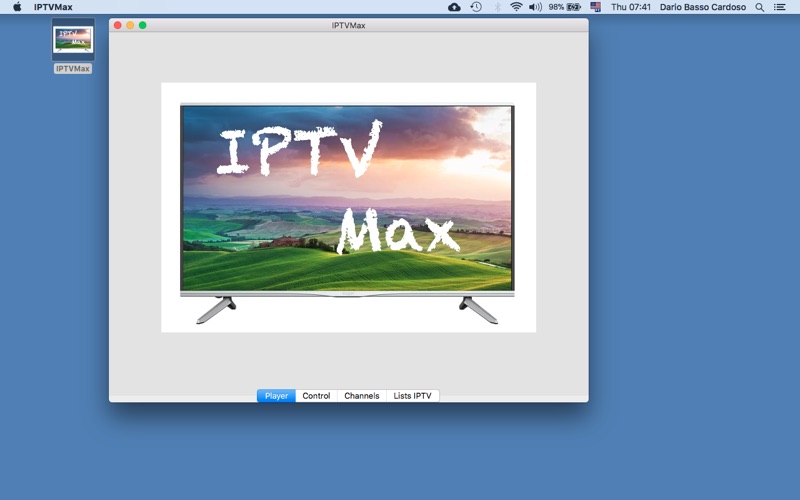Click the 98% battery indicator
Viewport: 800px width, 500px height.
565,7
